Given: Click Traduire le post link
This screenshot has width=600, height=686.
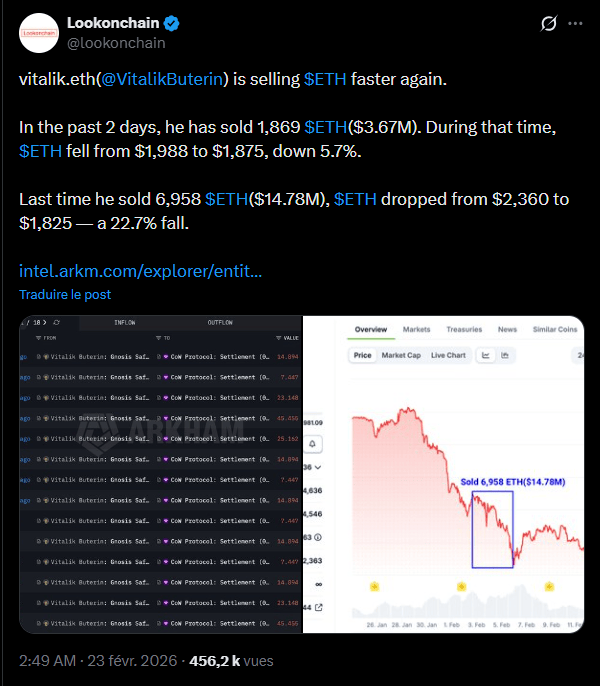Looking at the screenshot, I should [65, 294].
